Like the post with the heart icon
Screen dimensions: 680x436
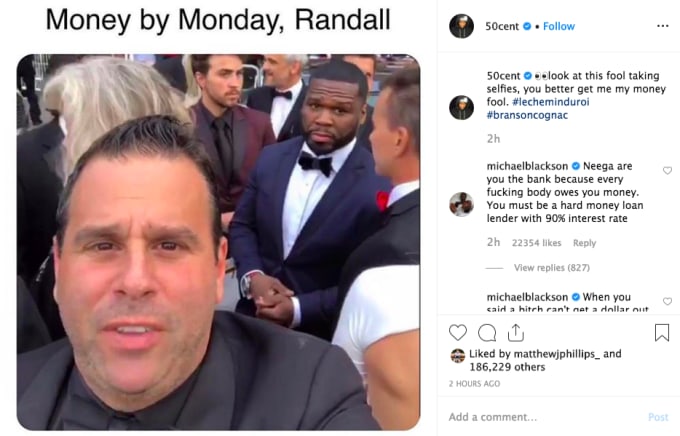458,333
